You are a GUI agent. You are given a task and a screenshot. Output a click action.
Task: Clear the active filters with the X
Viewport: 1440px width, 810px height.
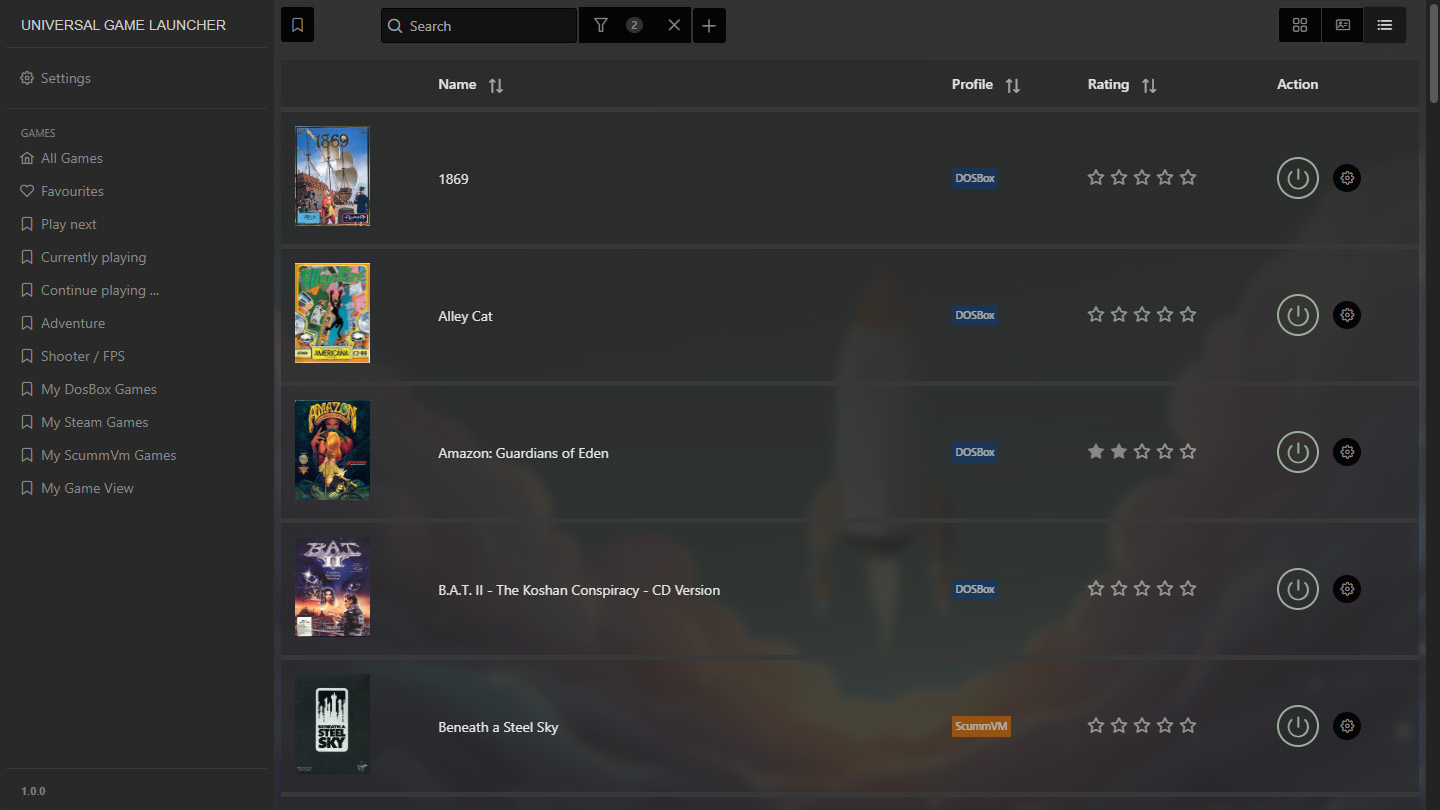[x=674, y=25]
